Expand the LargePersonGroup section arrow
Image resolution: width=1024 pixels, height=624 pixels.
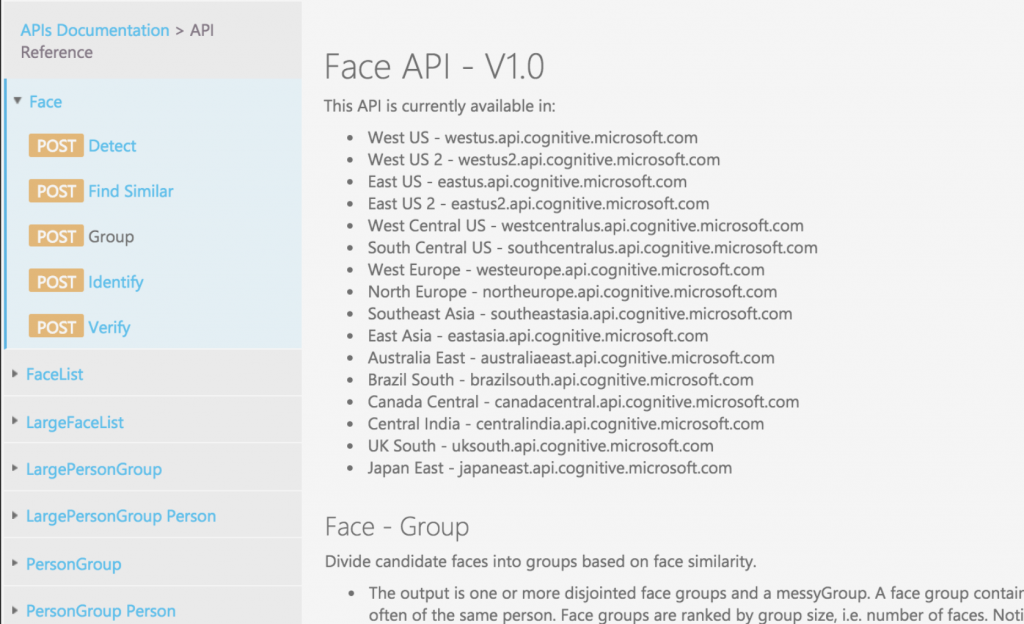[15, 468]
